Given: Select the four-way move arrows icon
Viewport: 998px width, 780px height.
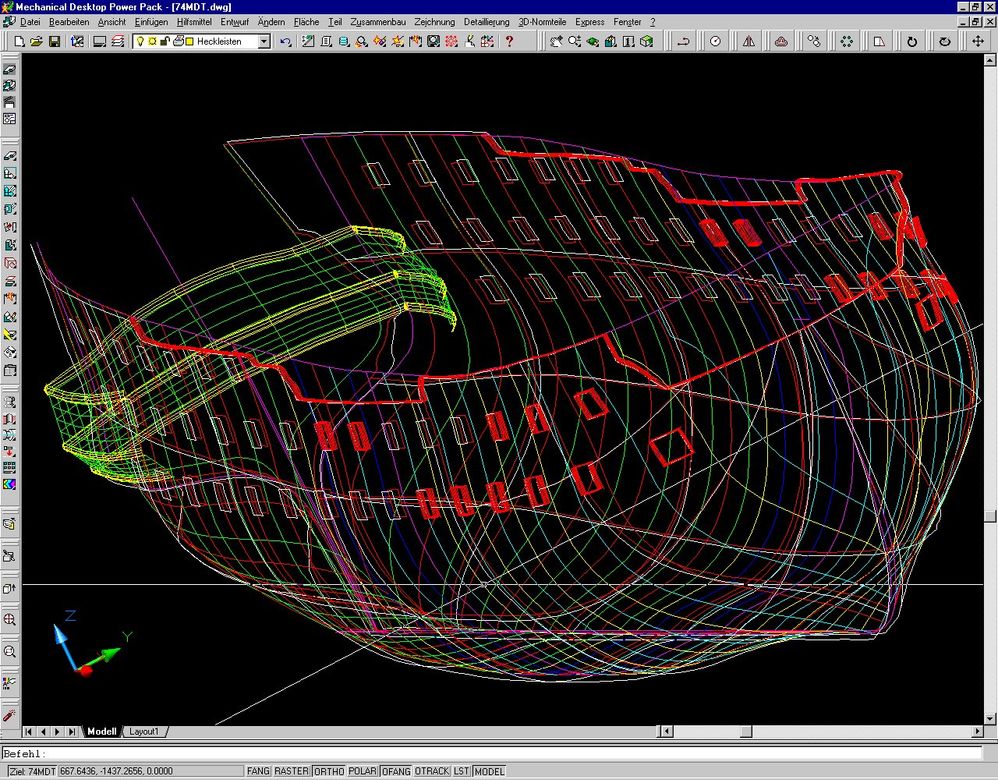Looking at the screenshot, I should tap(978, 41).
